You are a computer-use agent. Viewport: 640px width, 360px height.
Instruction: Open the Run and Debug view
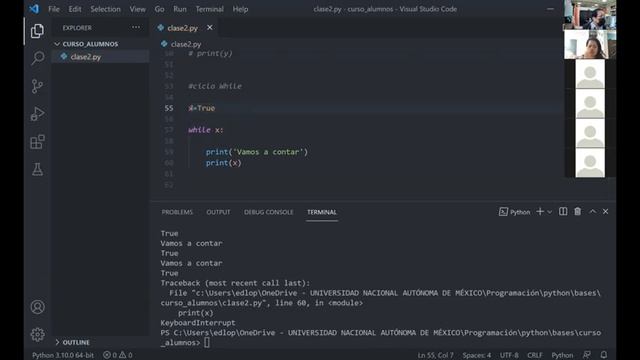pos(37,114)
